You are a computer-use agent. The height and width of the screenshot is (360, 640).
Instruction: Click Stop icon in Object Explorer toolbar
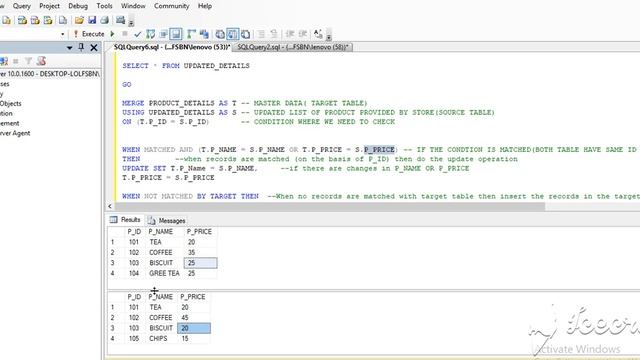[x=16, y=61]
